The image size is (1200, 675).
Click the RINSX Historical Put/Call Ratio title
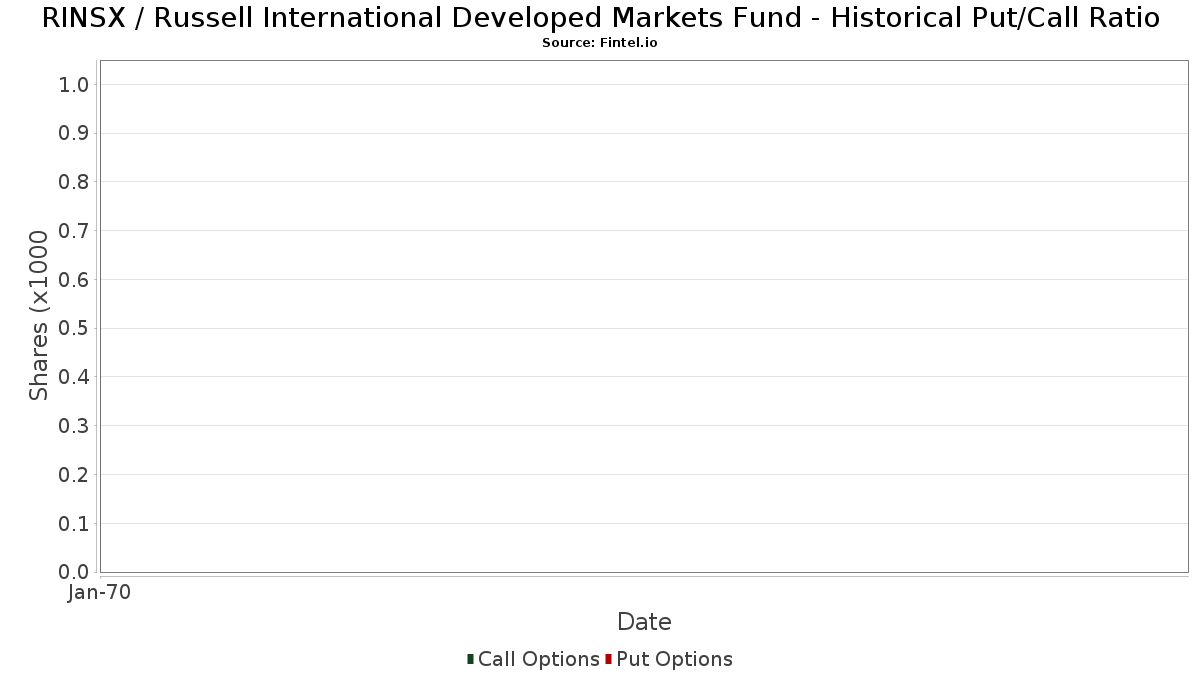[x=600, y=18]
